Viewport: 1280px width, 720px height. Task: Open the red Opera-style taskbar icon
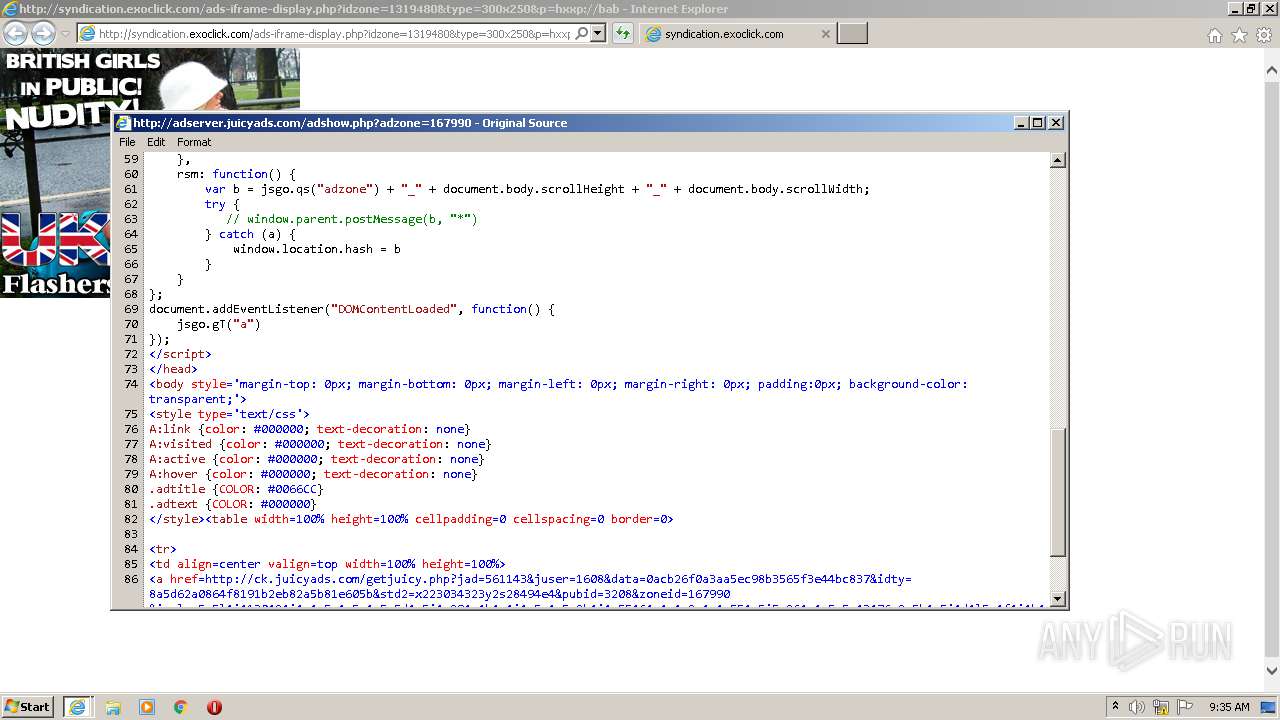pyautogui.click(x=214, y=707)
